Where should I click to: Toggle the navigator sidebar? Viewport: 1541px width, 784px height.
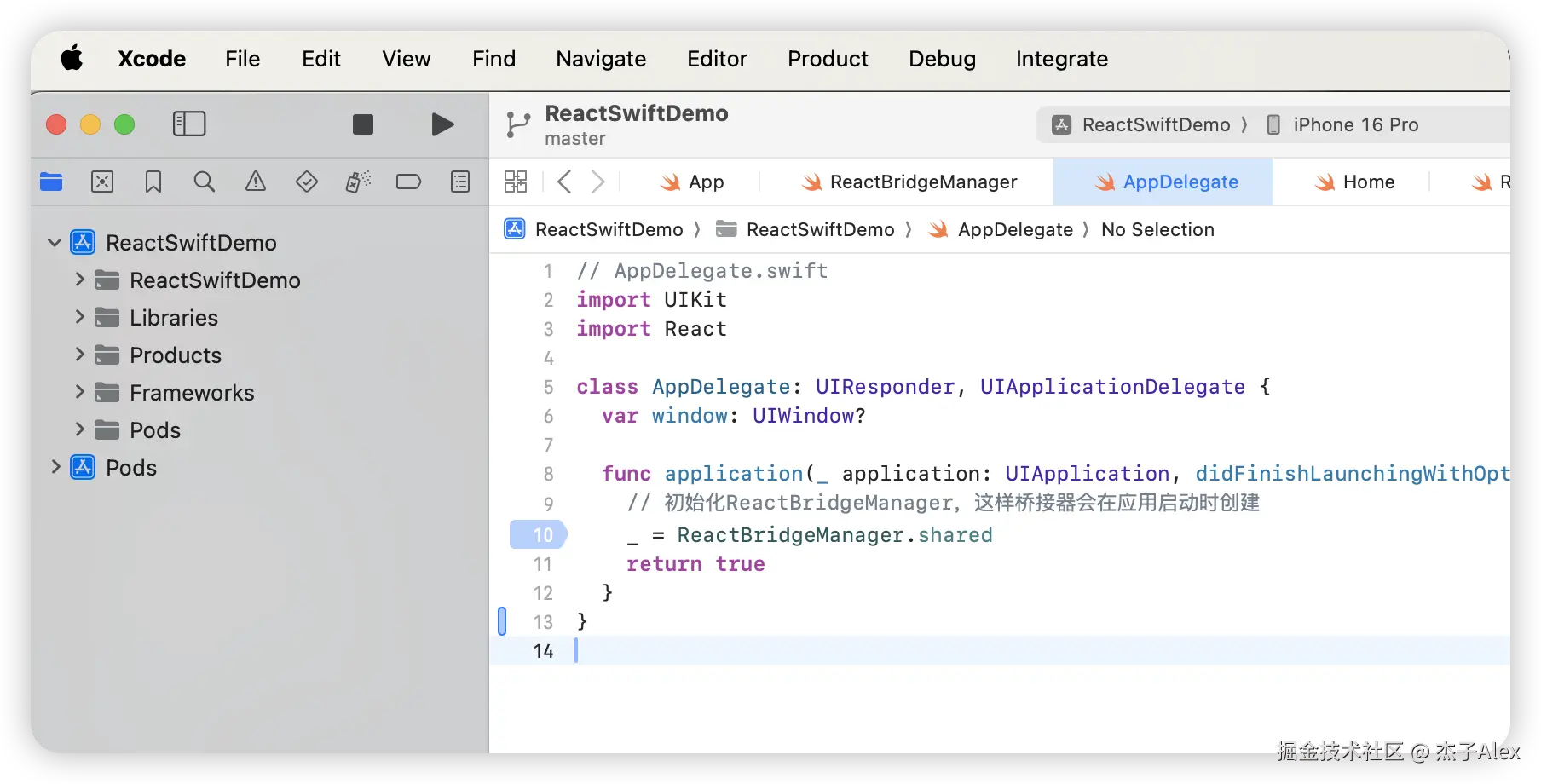pyautogui.click(x=189, y=124)
